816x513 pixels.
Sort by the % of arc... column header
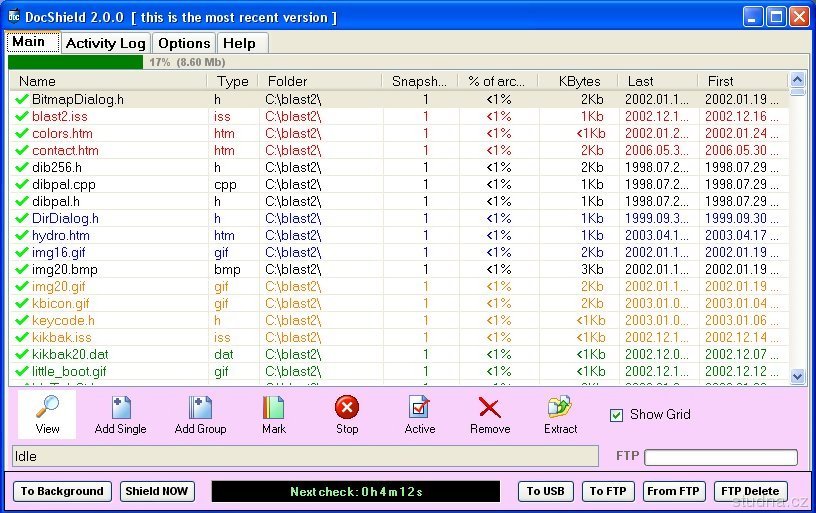pyautogui.click(x=497, y=81)
